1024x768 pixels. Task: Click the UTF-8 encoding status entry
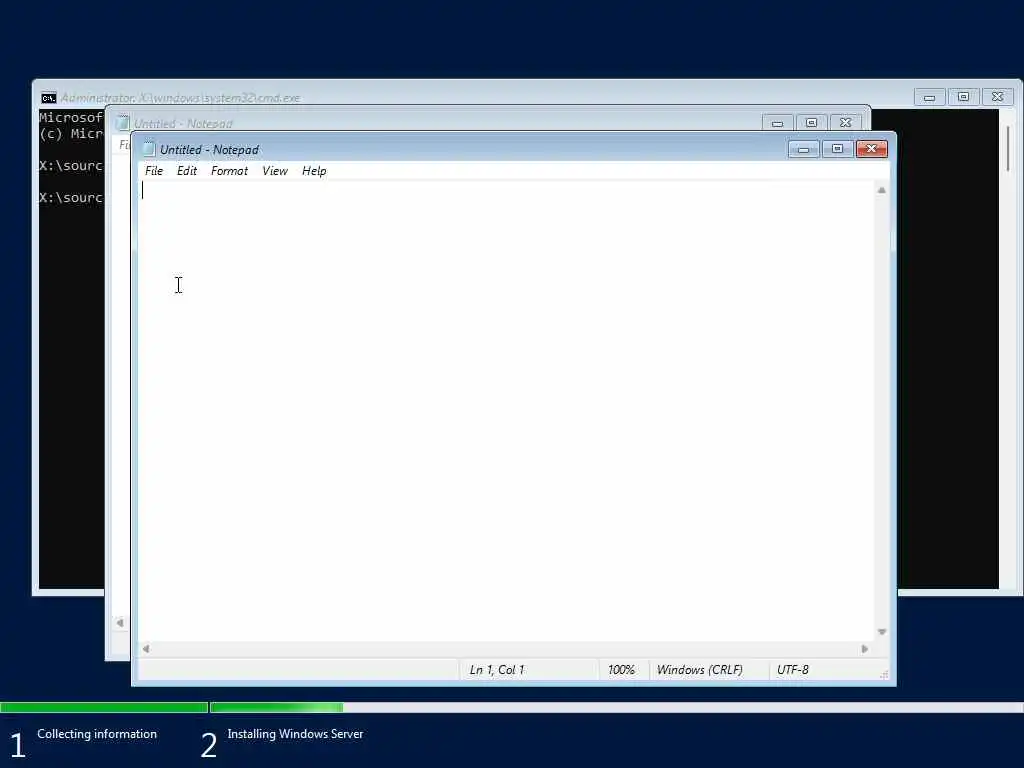793,669
